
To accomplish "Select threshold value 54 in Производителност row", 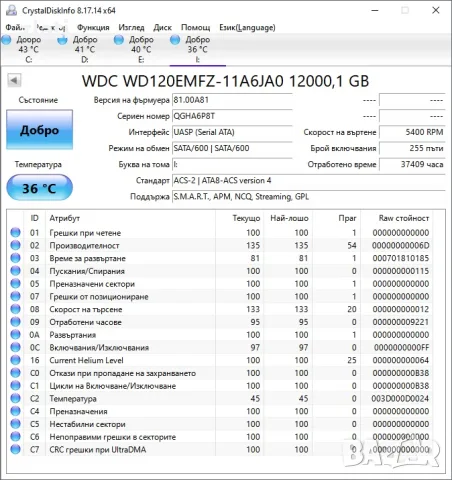I will [352, 245].
